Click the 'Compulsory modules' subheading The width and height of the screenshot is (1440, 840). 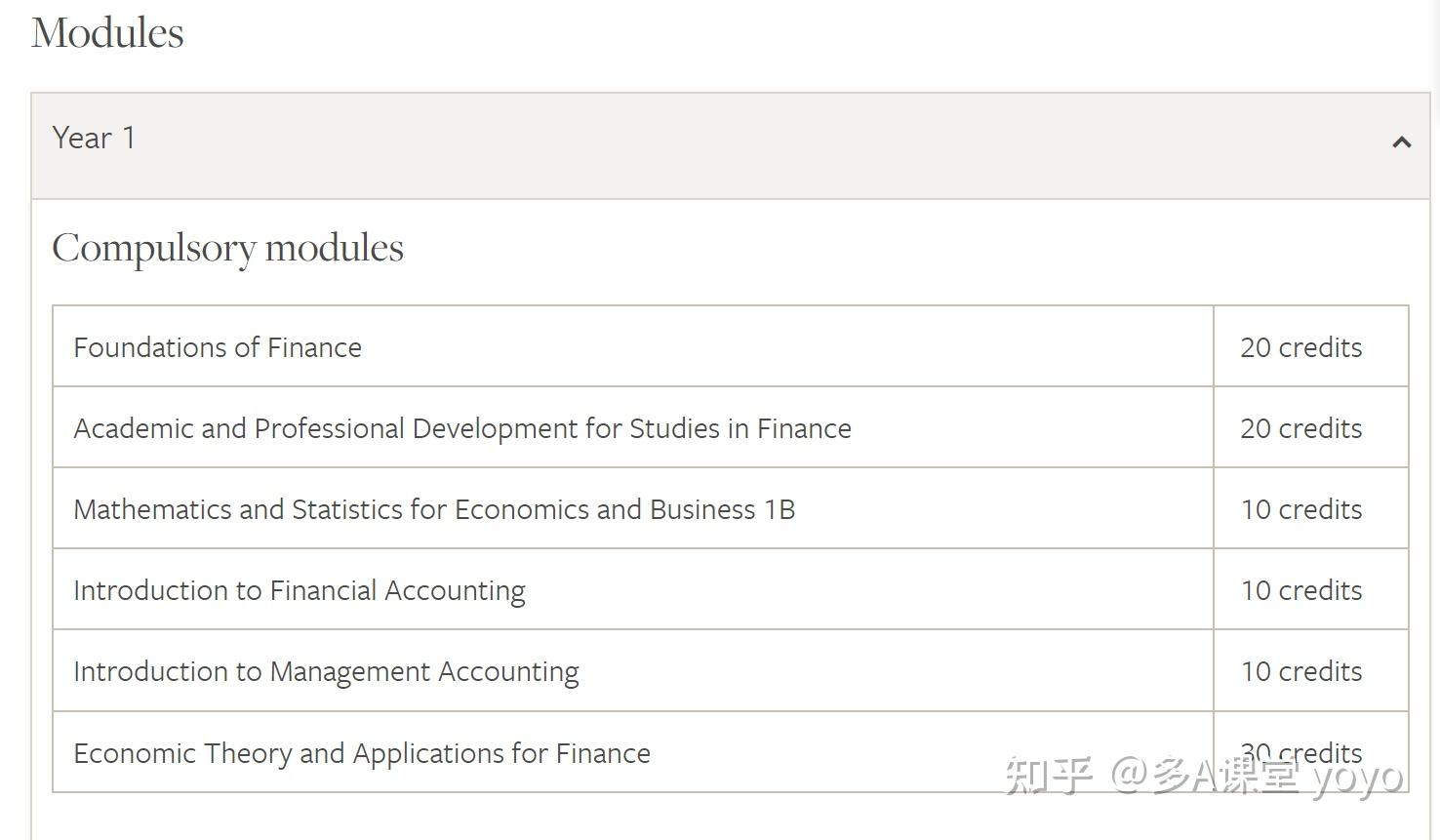(227, 248)
